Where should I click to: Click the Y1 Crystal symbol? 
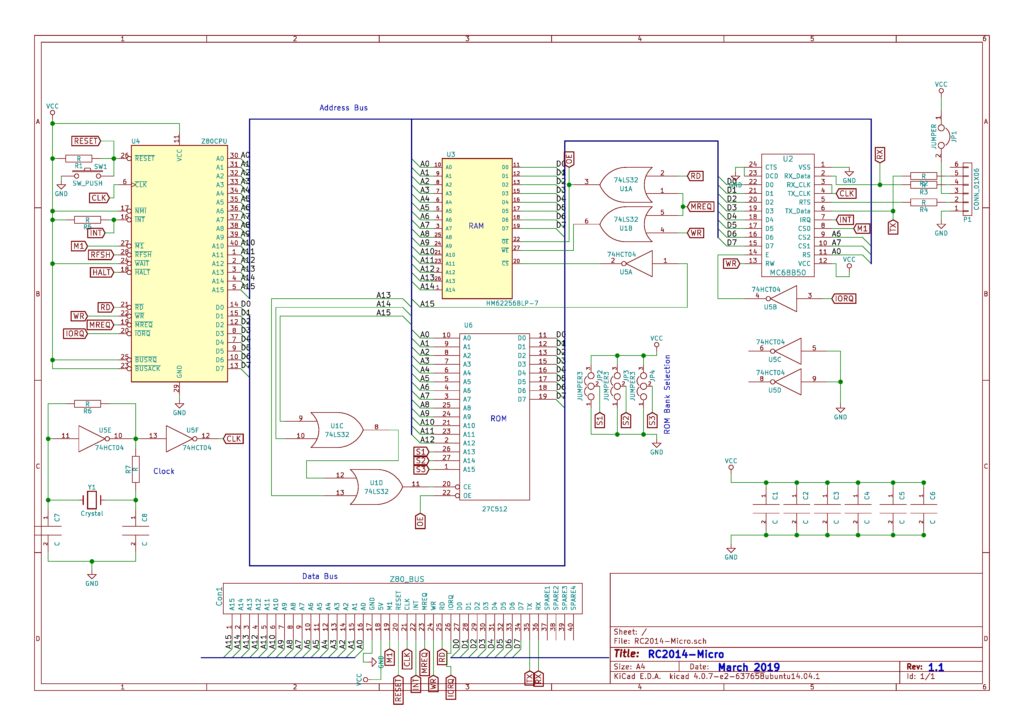(x=92, y=499)
